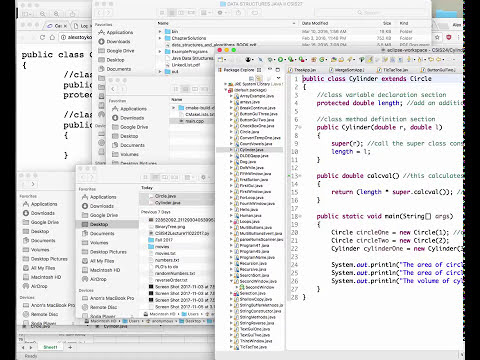Image resolution: width=480 pixels, height=360 pixels.
Task: Collapse the SecondWindow.java tree node
Action: [x=231, y=281]
